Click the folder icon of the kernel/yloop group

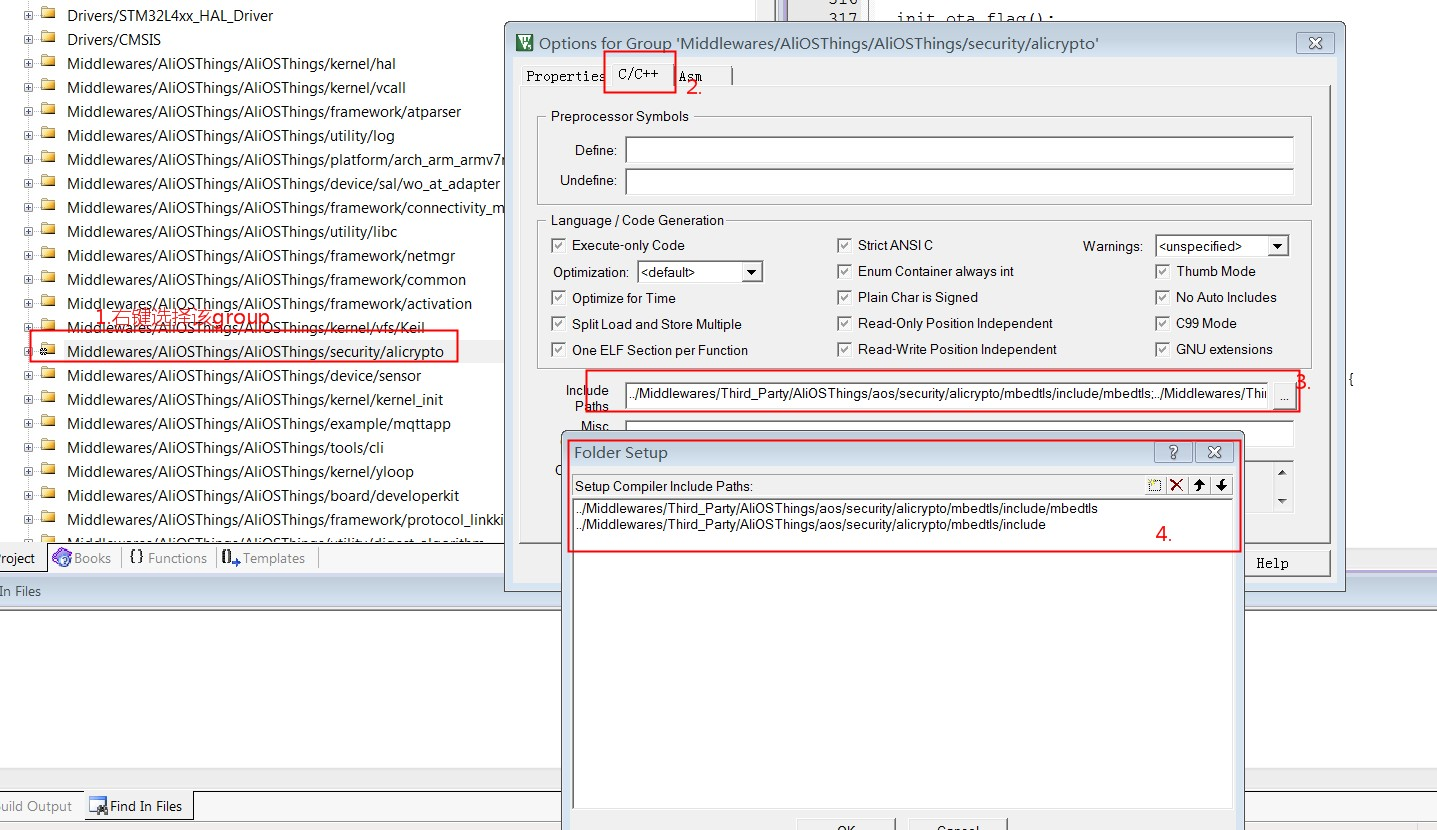[x=47, y=471]
